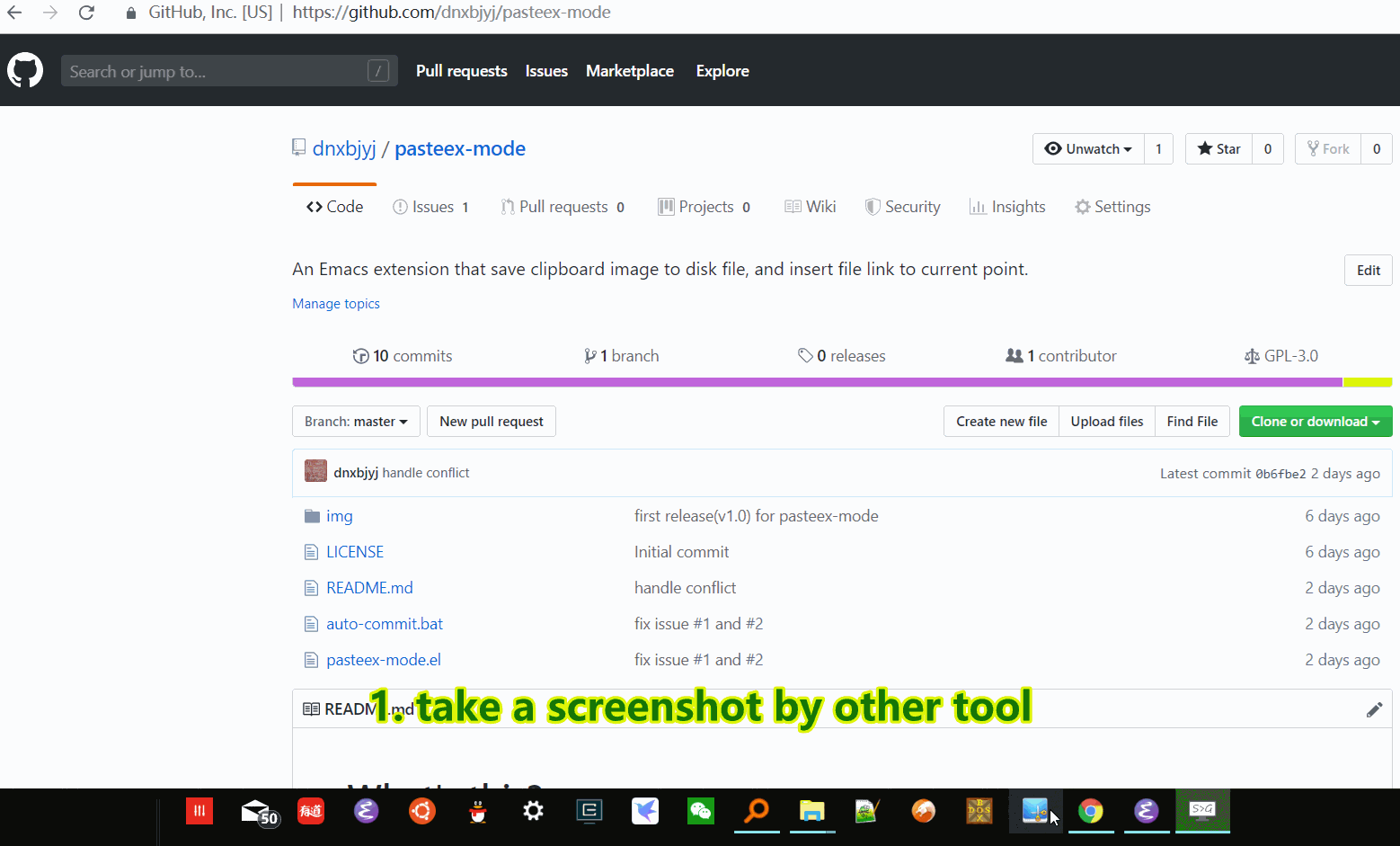Click the dnxbjyj avatar in commit bar
This screenshot has height=846, width=1400.
pos(315,471)
